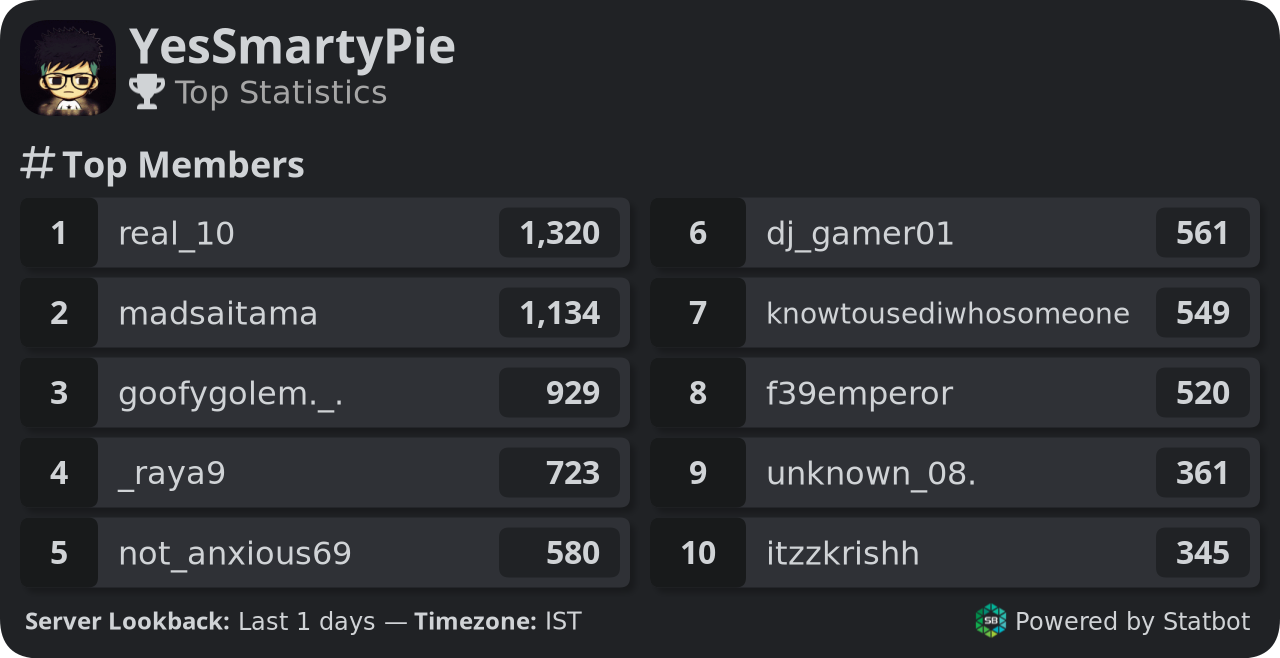
Task: Click the _raya9 member name
Action: 172,473
